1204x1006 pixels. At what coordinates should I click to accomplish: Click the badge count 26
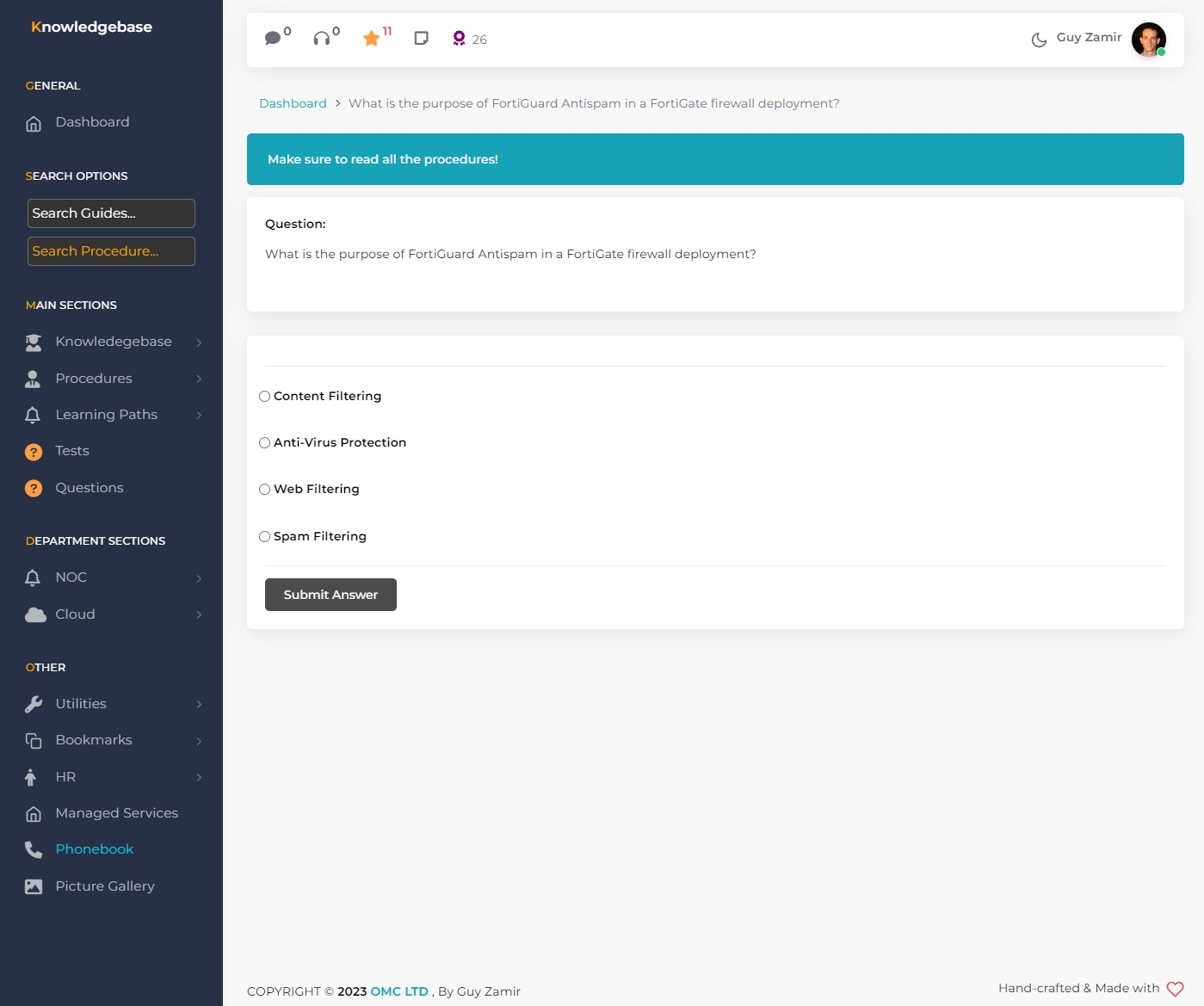click(x=479, y=40)
